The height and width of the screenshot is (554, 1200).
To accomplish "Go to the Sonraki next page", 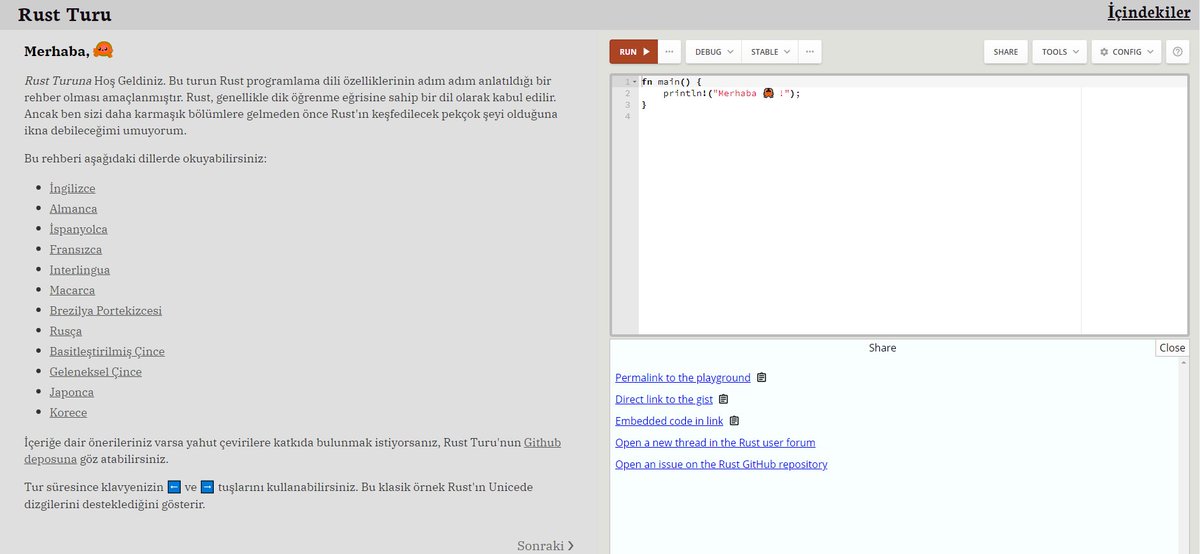I will pyautogui.click(x=546, y=546).
